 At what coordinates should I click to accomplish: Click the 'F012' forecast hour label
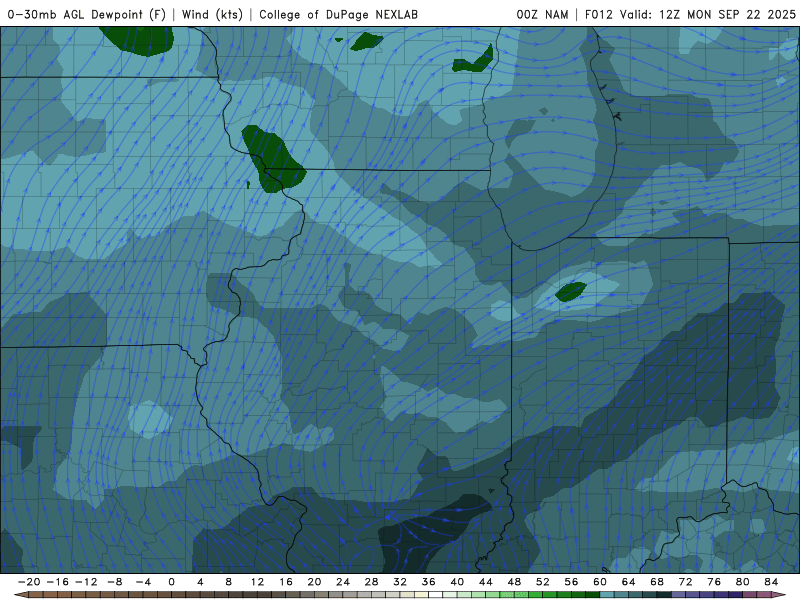click(x=598, y=14)
